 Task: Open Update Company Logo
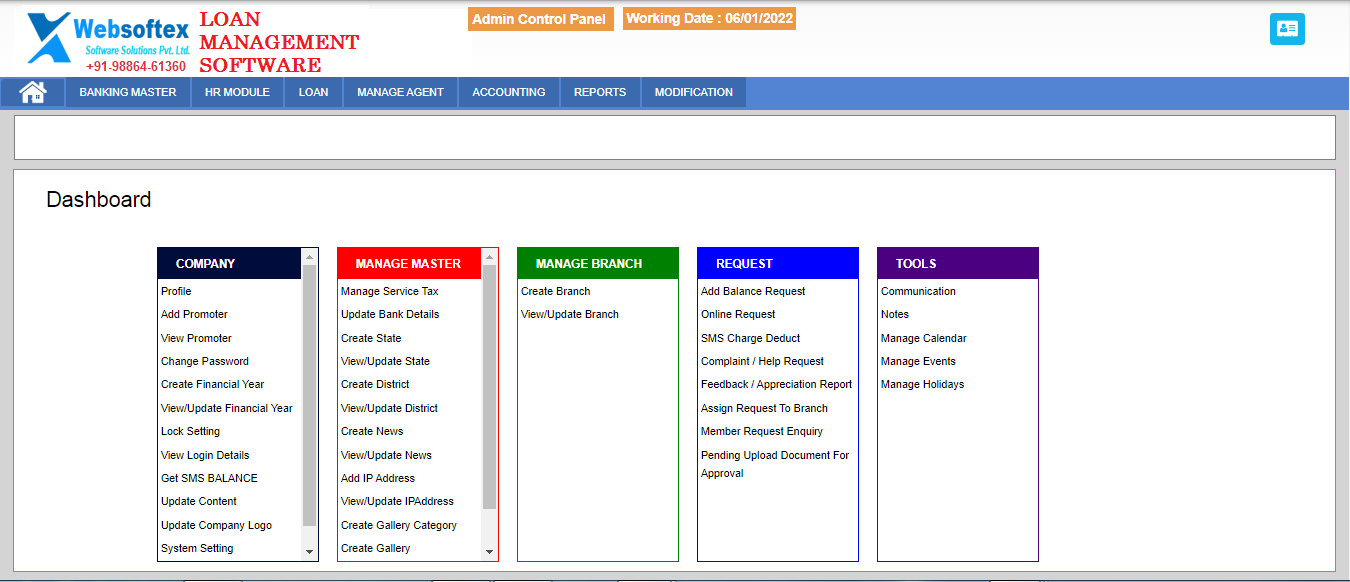pyautogui.click(x=216, y=525)
